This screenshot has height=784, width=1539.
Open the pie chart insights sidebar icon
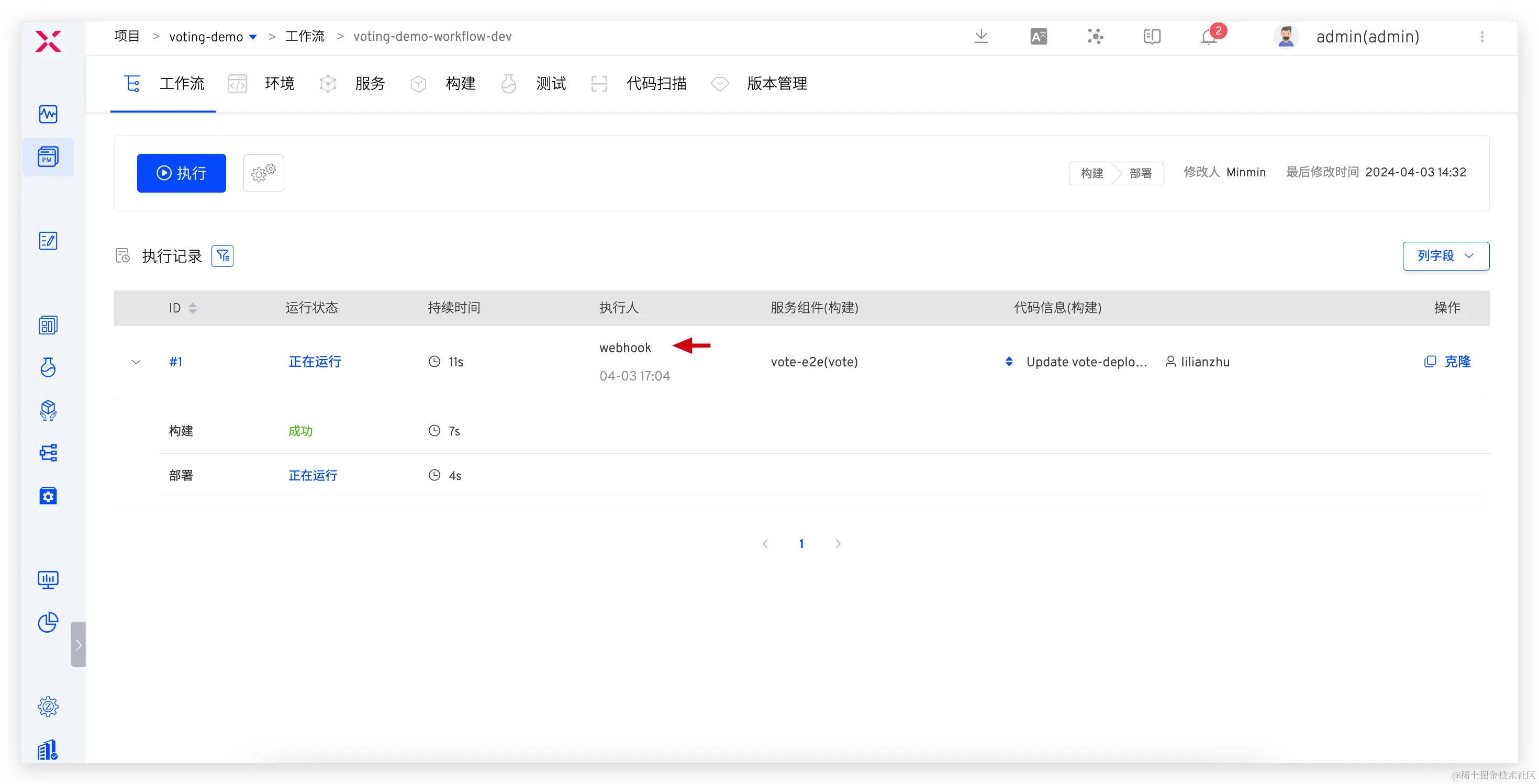pyautogui.click(x=48, y=622)
